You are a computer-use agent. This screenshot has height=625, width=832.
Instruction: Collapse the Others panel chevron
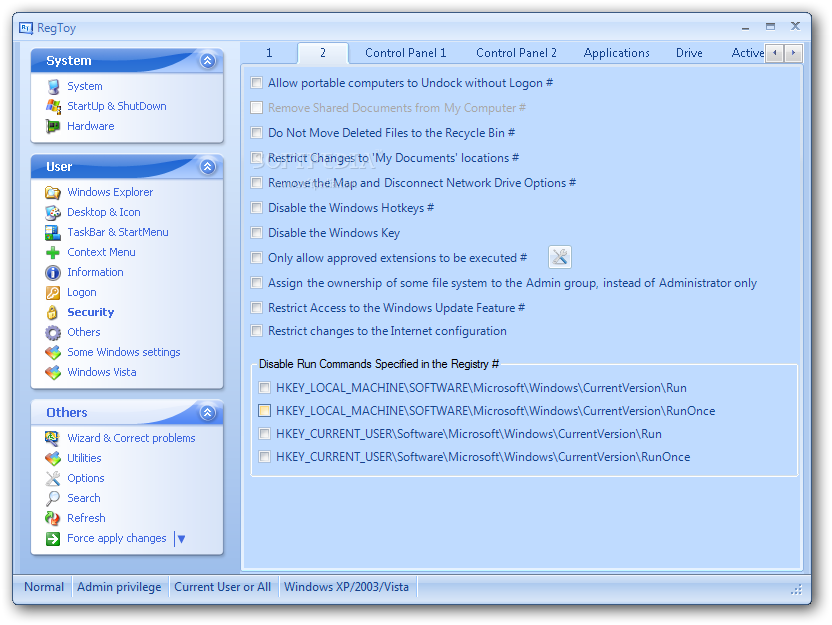point(208,412)
